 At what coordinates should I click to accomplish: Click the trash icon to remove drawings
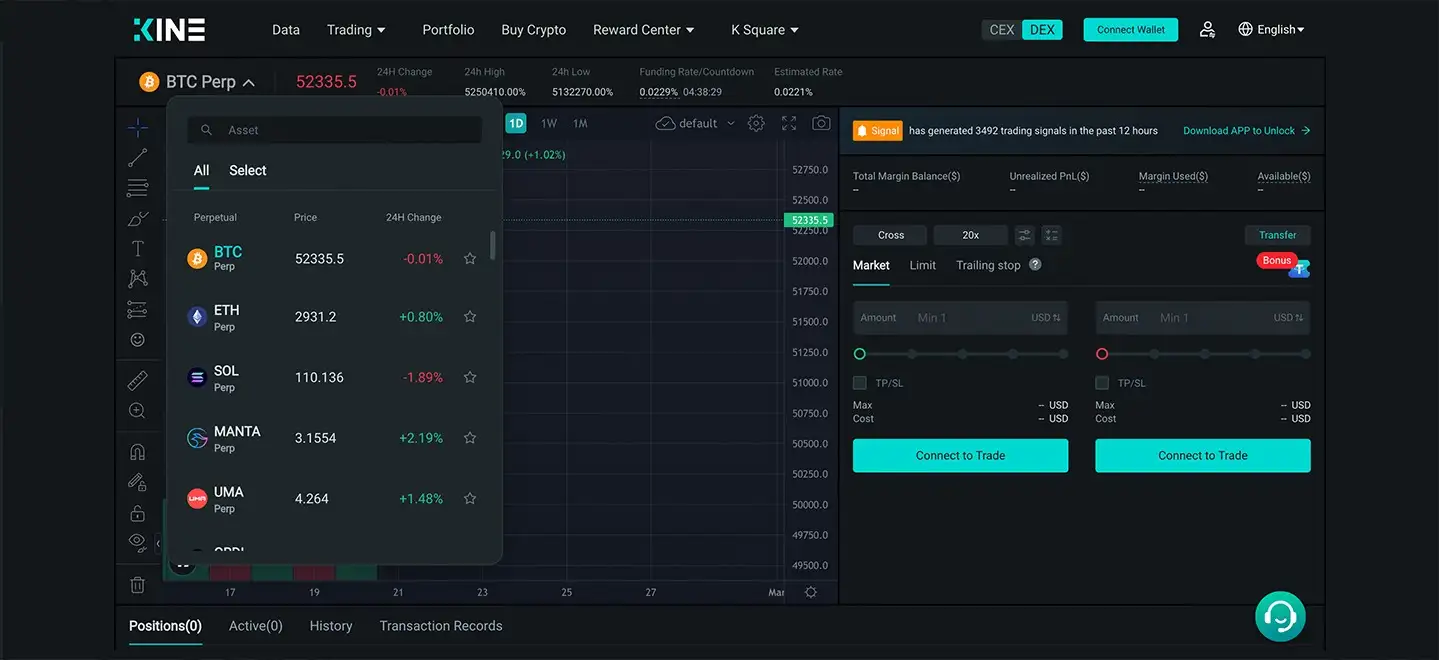pos(138,585)
